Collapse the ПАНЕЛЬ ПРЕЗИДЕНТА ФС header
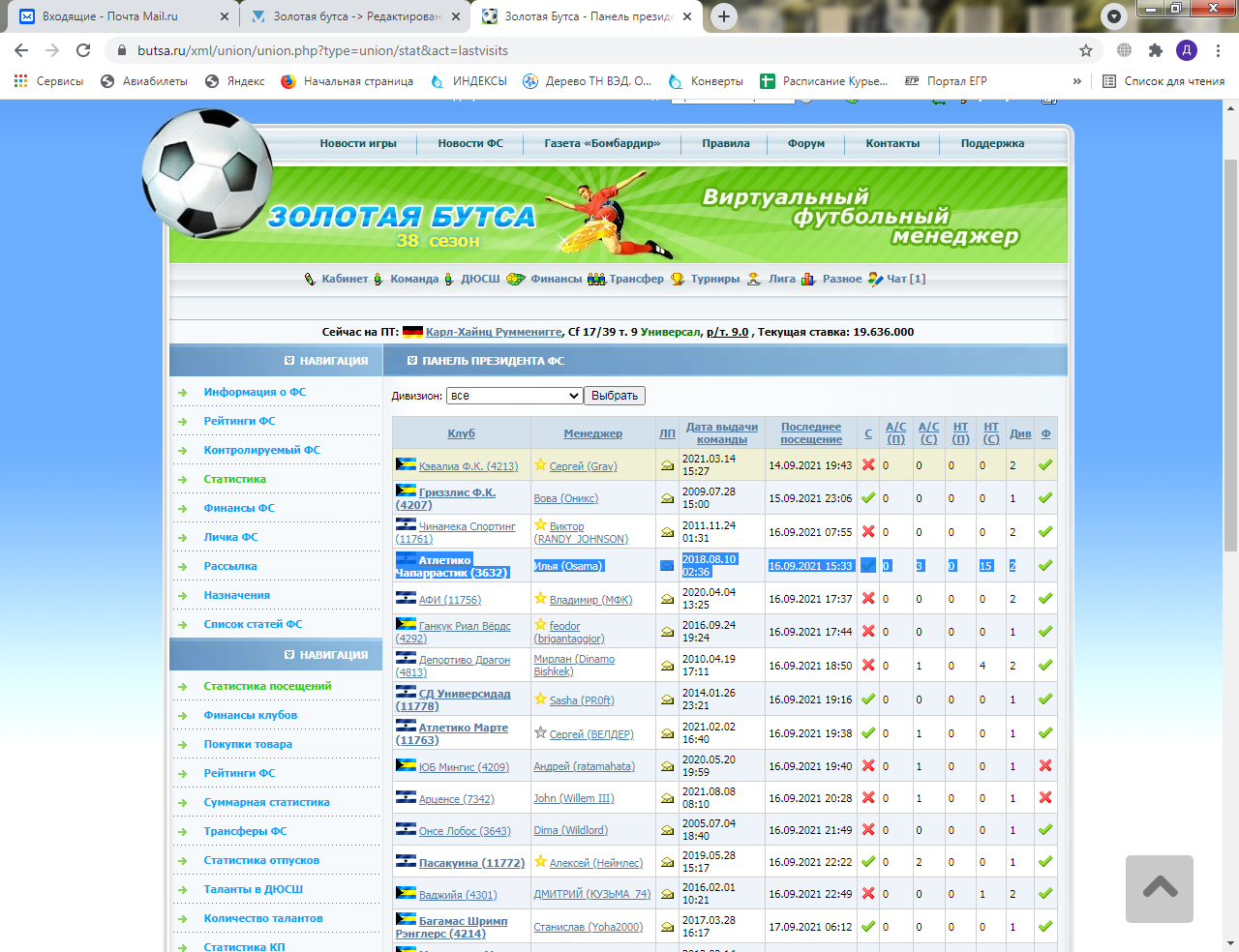Screen dimensions: 1239x952 click(x=412, y=361)
